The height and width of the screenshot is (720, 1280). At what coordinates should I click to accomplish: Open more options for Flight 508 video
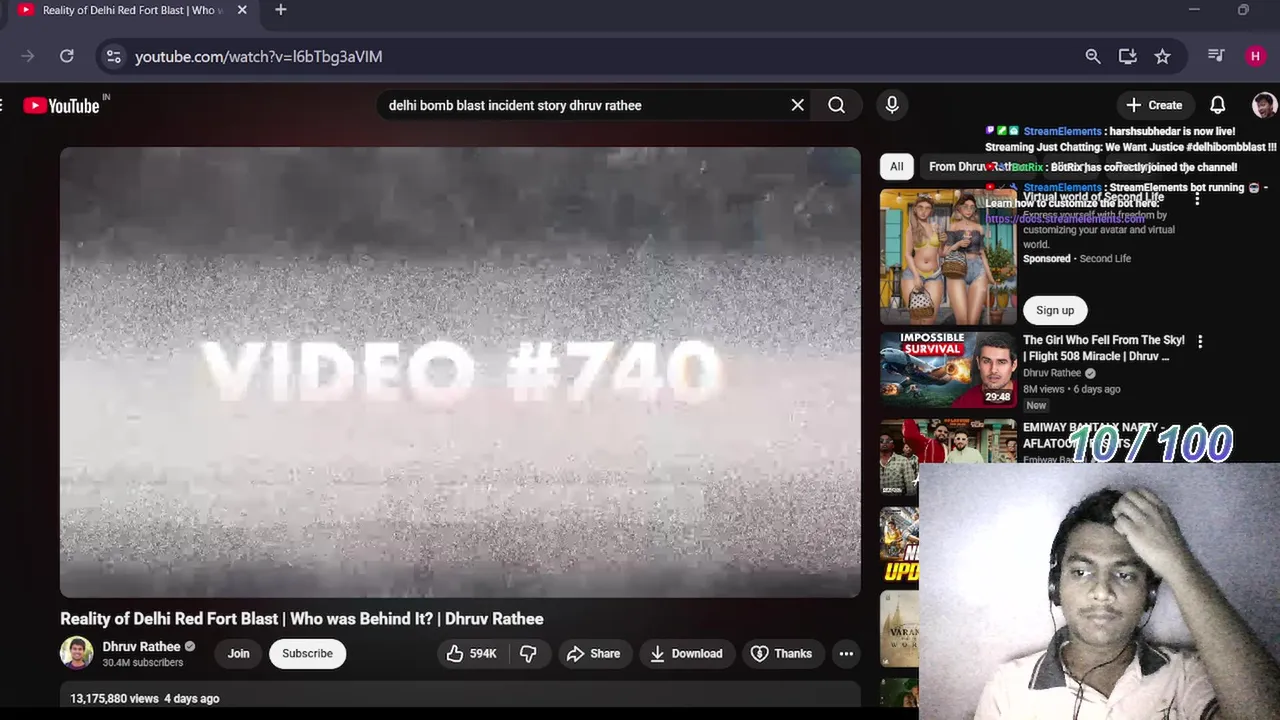[1200, 341]
